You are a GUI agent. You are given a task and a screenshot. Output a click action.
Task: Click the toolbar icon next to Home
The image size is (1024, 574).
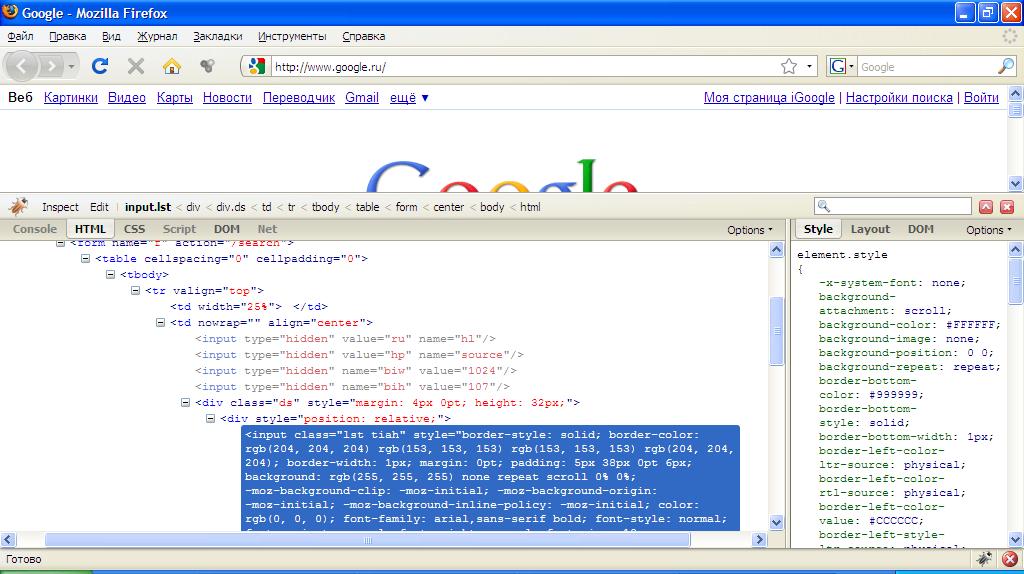207,66
